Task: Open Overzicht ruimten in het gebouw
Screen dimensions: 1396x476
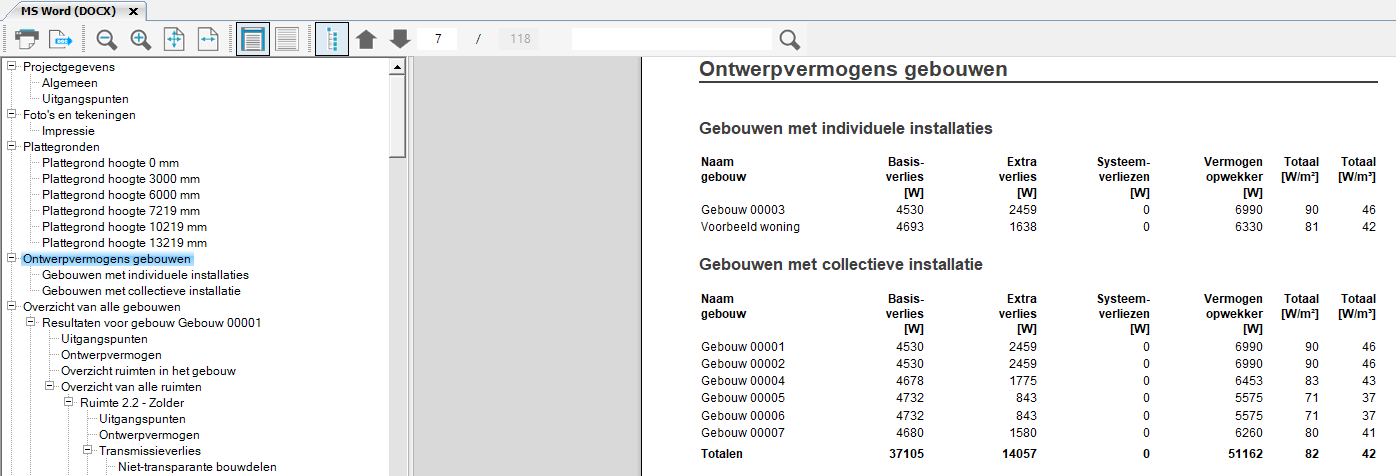Action: coord(148,371)
